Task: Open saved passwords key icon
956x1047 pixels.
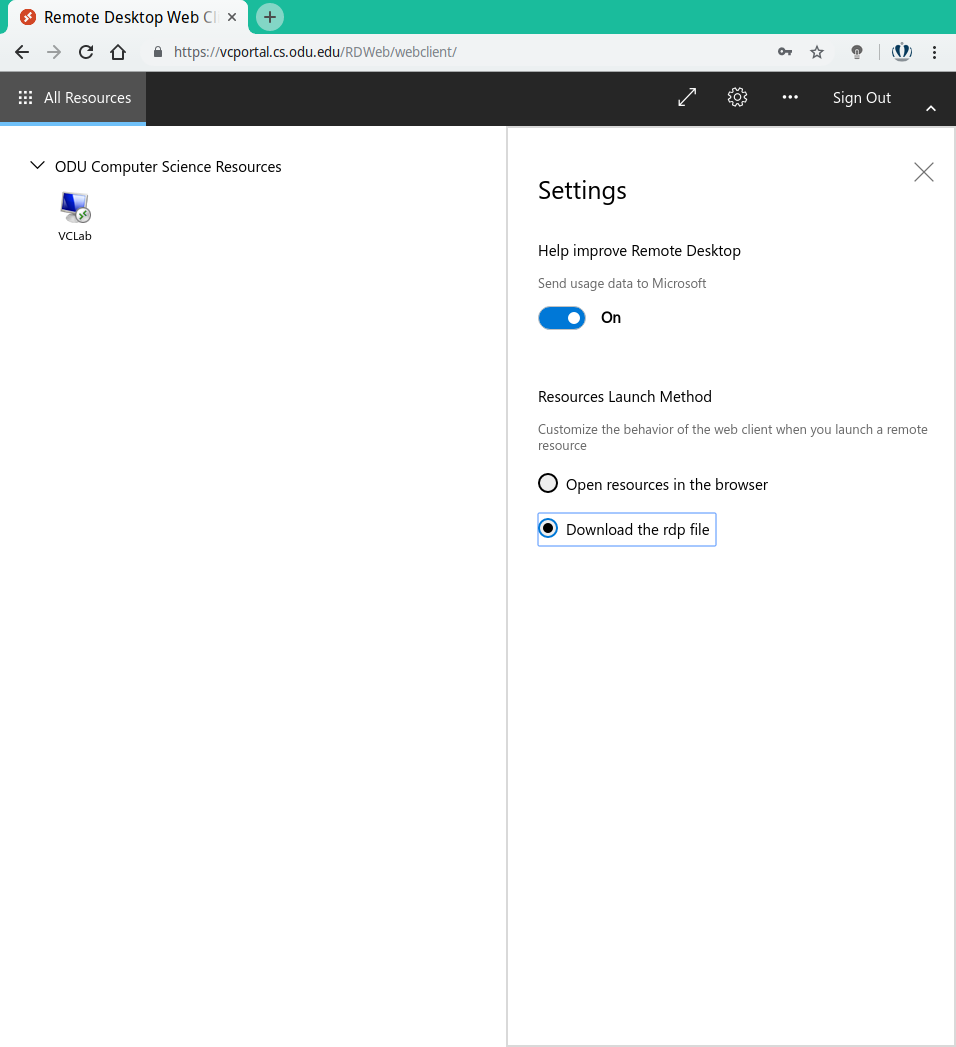Action: coord(784,52)
